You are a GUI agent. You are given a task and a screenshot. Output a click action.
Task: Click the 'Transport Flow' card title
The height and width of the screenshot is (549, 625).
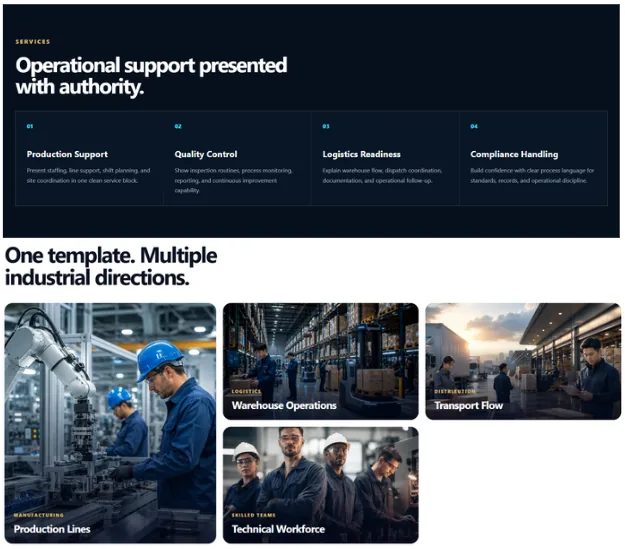pos(468,405)
